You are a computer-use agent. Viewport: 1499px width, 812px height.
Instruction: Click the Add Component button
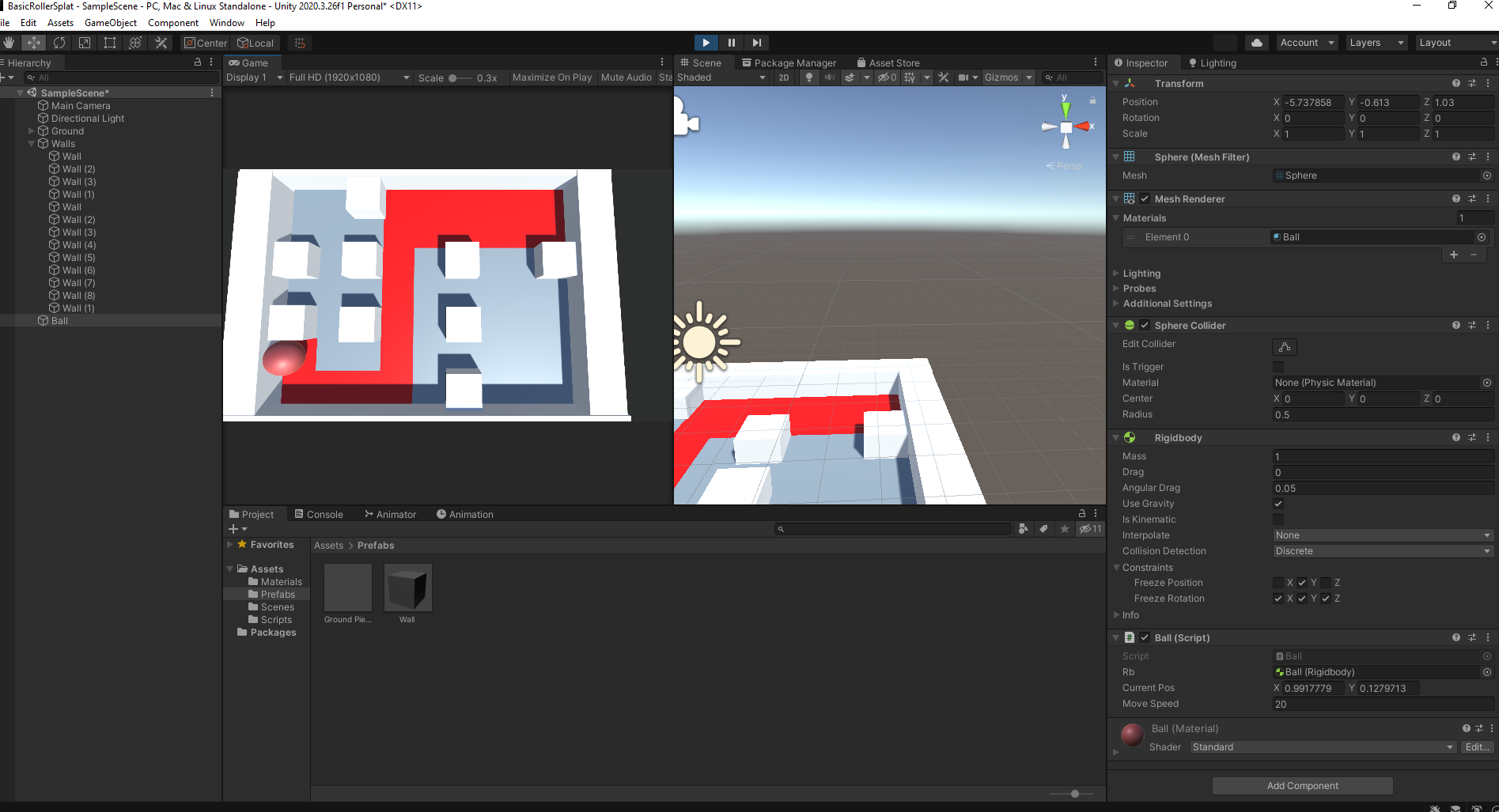coord(1301,785)
